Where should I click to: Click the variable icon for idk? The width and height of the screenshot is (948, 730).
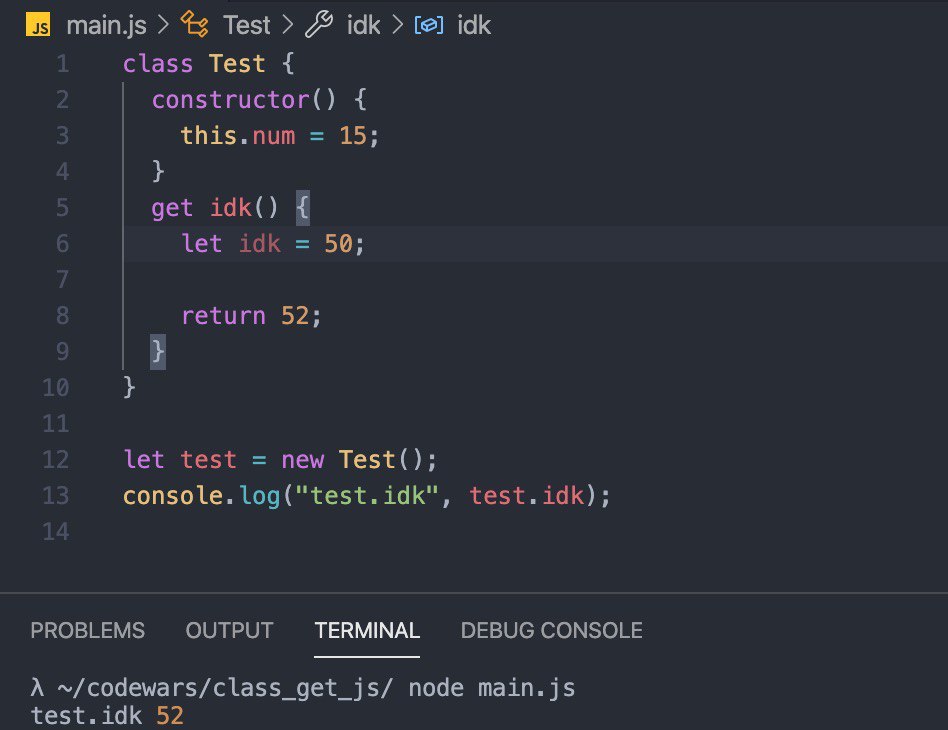coord(429,25)
